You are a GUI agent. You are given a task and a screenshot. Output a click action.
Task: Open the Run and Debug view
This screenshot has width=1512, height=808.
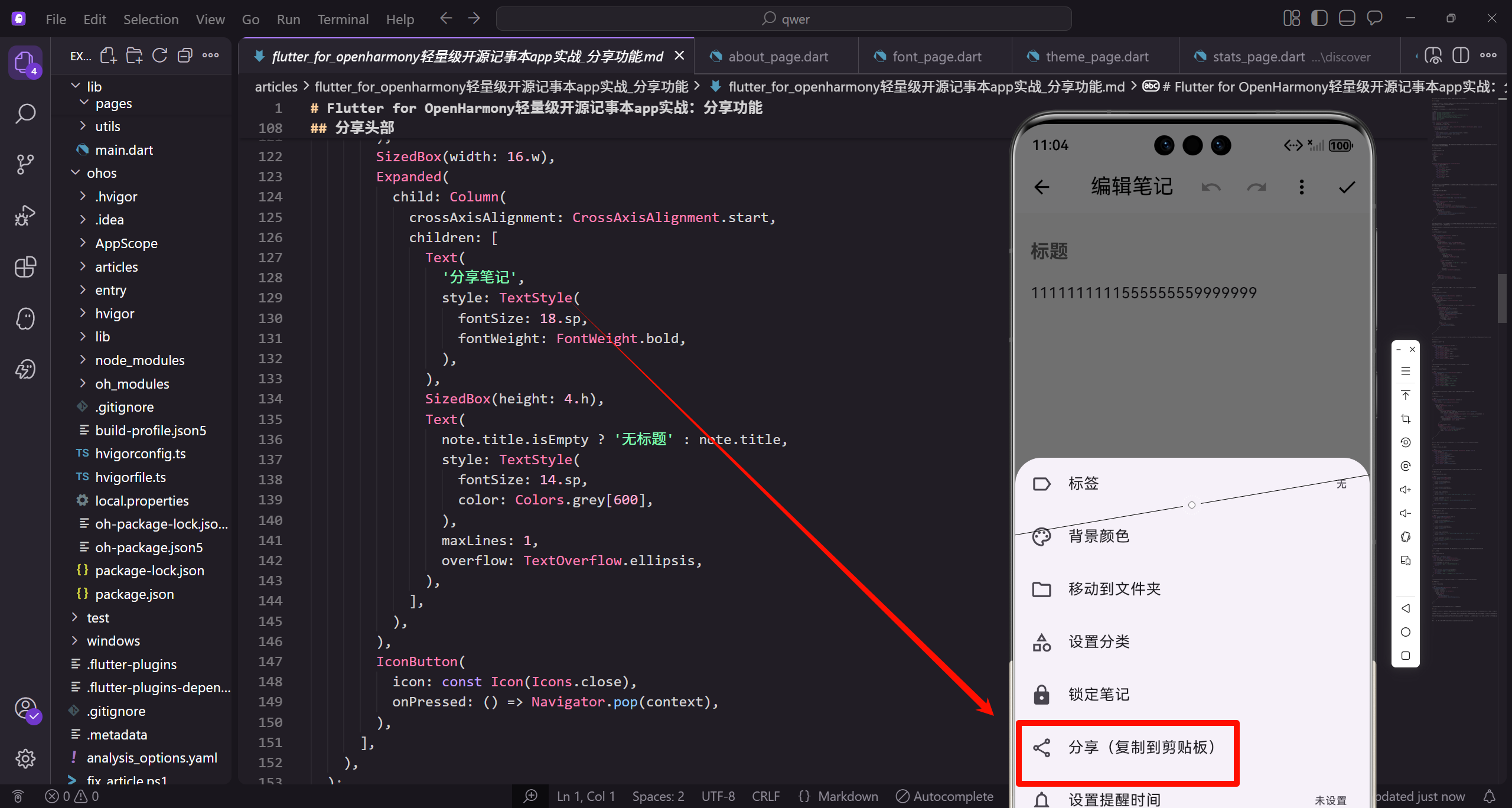pos(25,216)
